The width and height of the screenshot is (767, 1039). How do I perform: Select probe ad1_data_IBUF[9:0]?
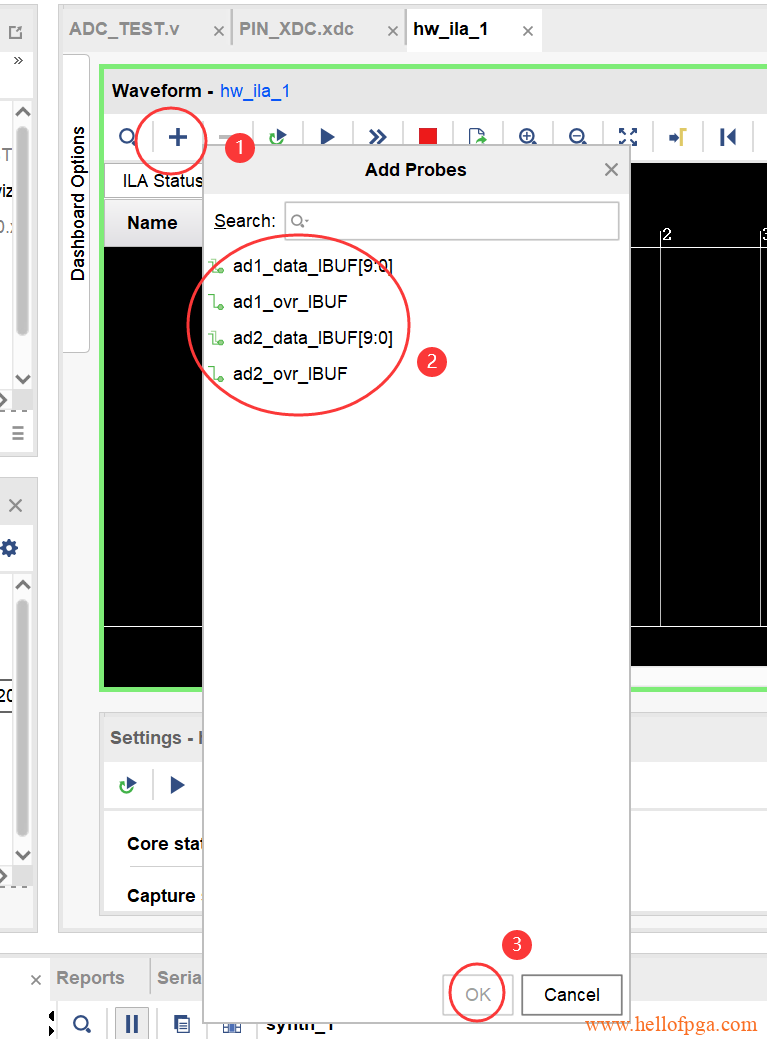[312, 266]
